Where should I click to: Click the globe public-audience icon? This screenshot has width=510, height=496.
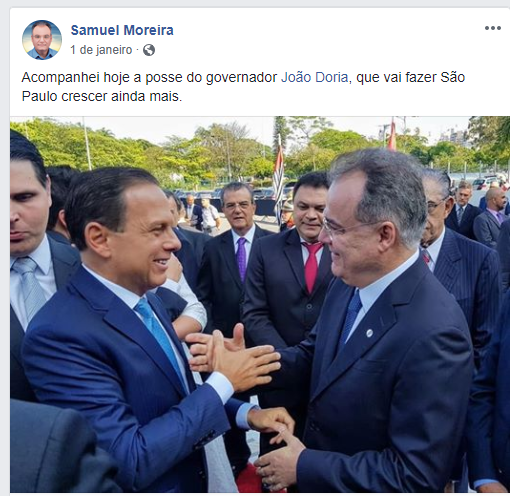(149, 50)
